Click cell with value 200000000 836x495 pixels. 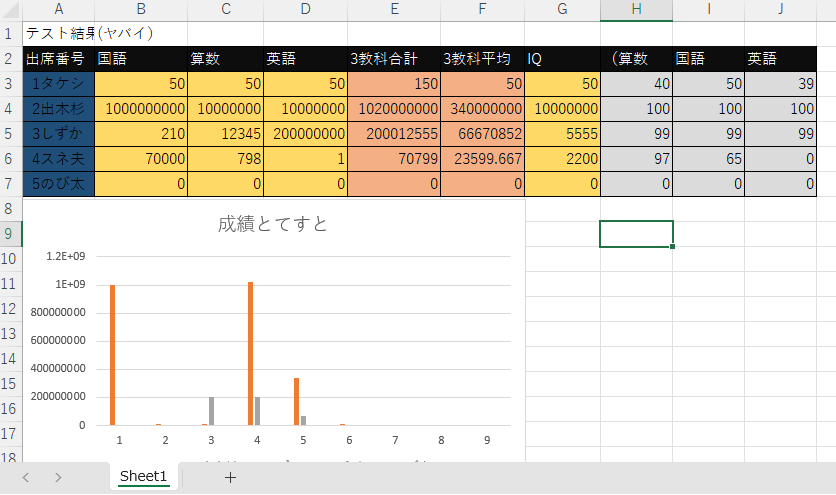pos(306,134)
